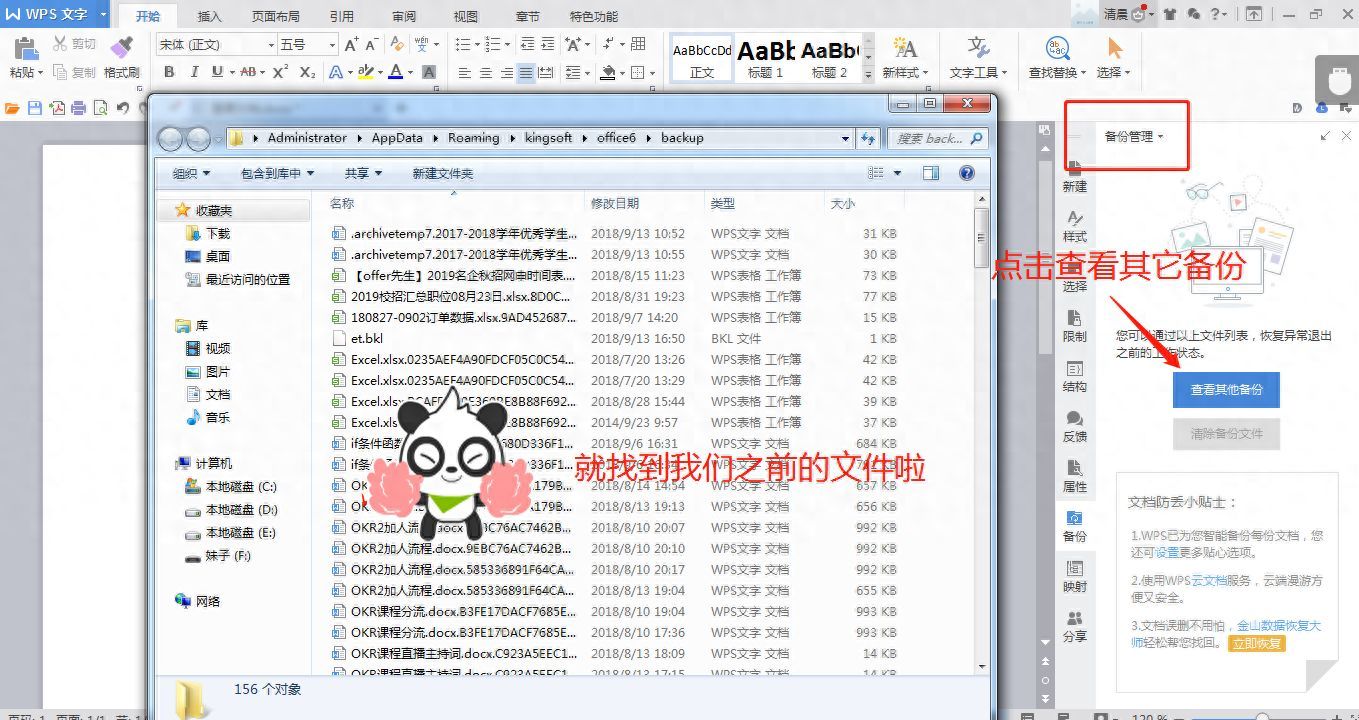Toggle Italic formatting
This screenshot has width=1359, height=720.
tap(193, 72)
